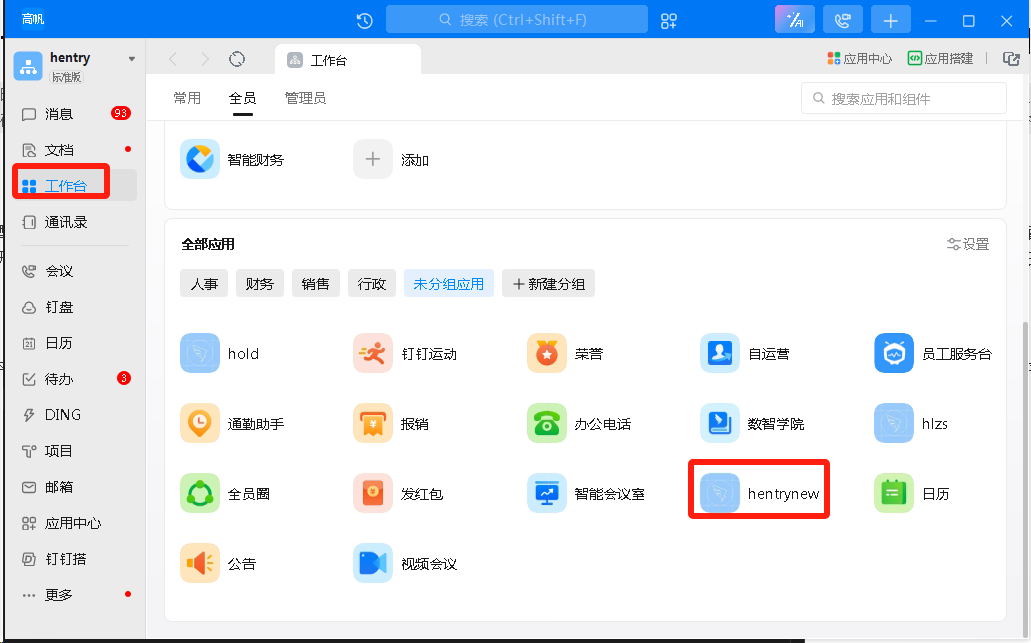Filter apps by 人事 group
The width and height of the screenshot is (1031, 643).
[204, 283]
